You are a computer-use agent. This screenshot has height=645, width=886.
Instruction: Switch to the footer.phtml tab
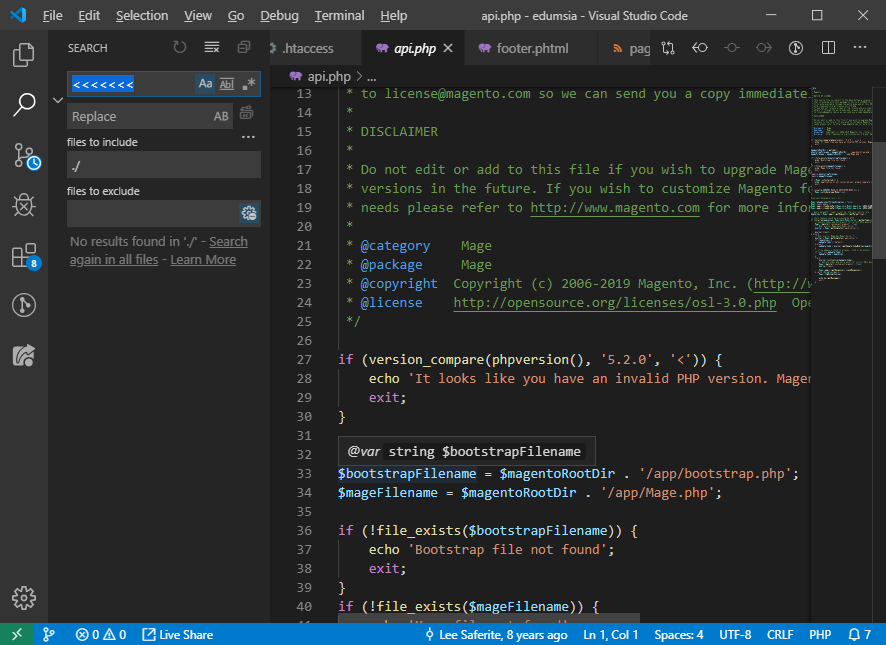tap(531, 48)
